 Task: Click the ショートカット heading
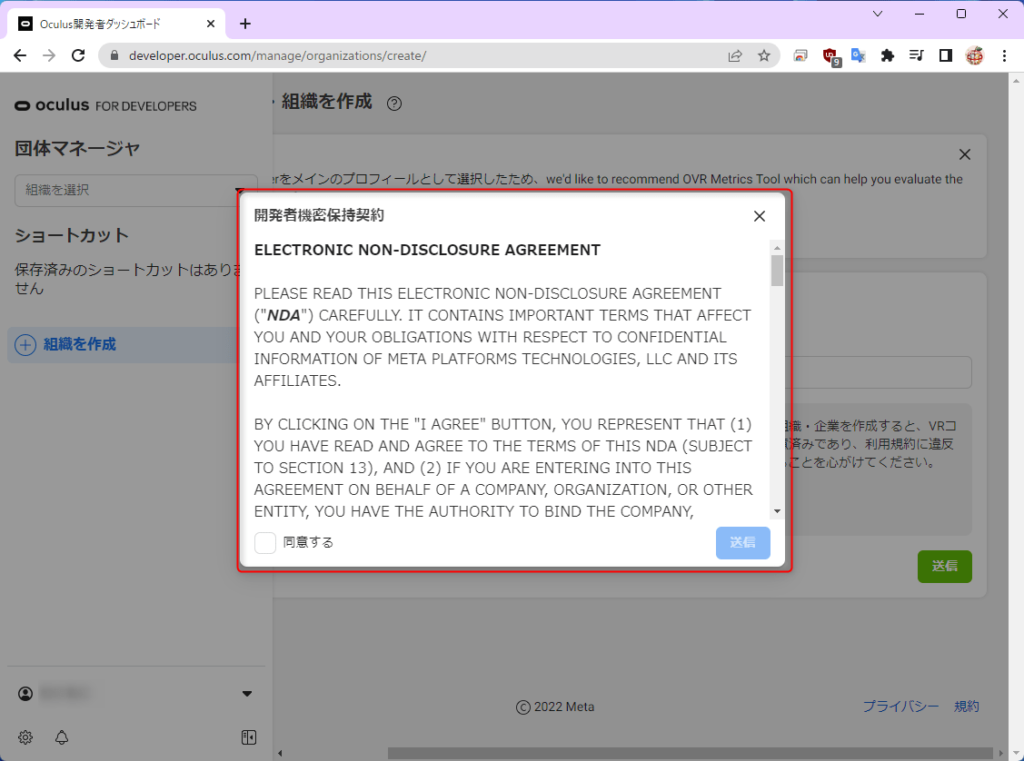[72, 235]
